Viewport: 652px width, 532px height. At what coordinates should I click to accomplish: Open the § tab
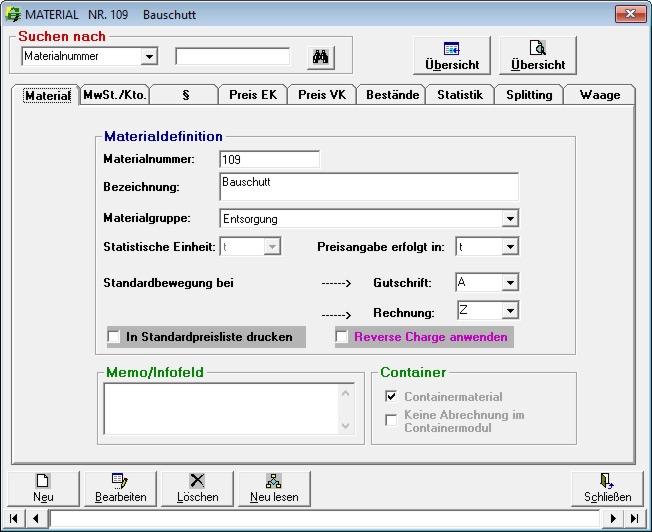coord(186,95)
